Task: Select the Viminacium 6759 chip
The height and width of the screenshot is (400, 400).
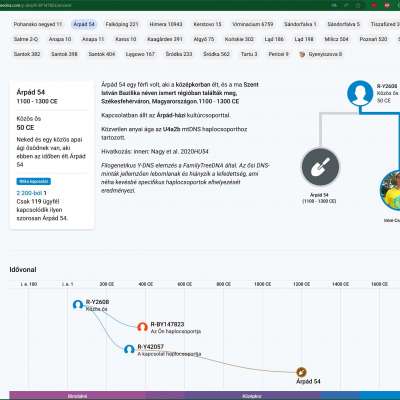Action: (x=253, y=24)
